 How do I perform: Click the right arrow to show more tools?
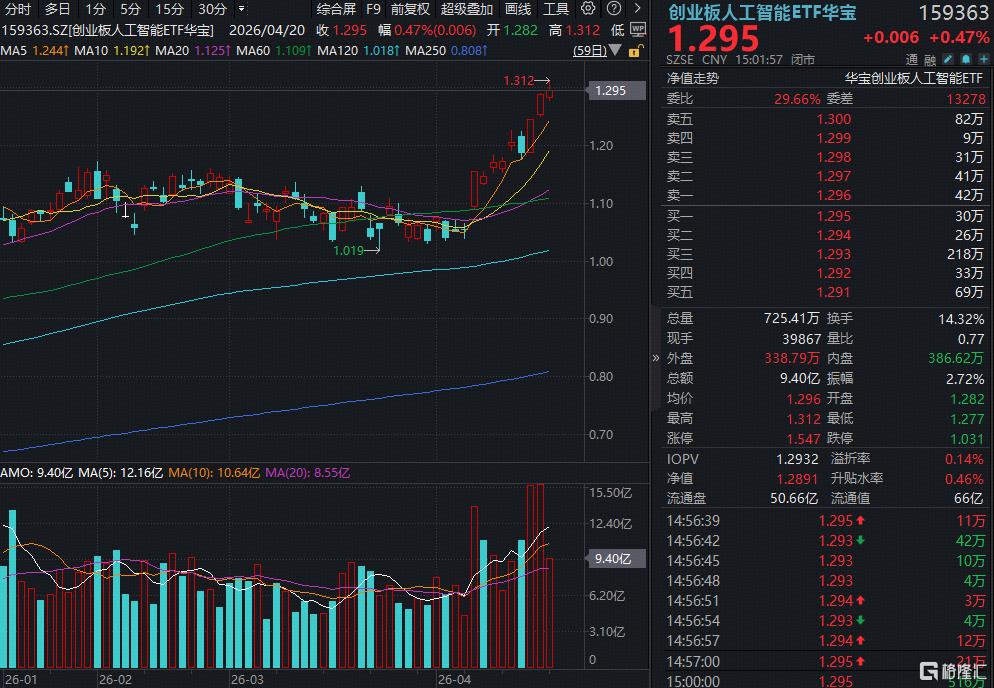(x=638, y=9)
